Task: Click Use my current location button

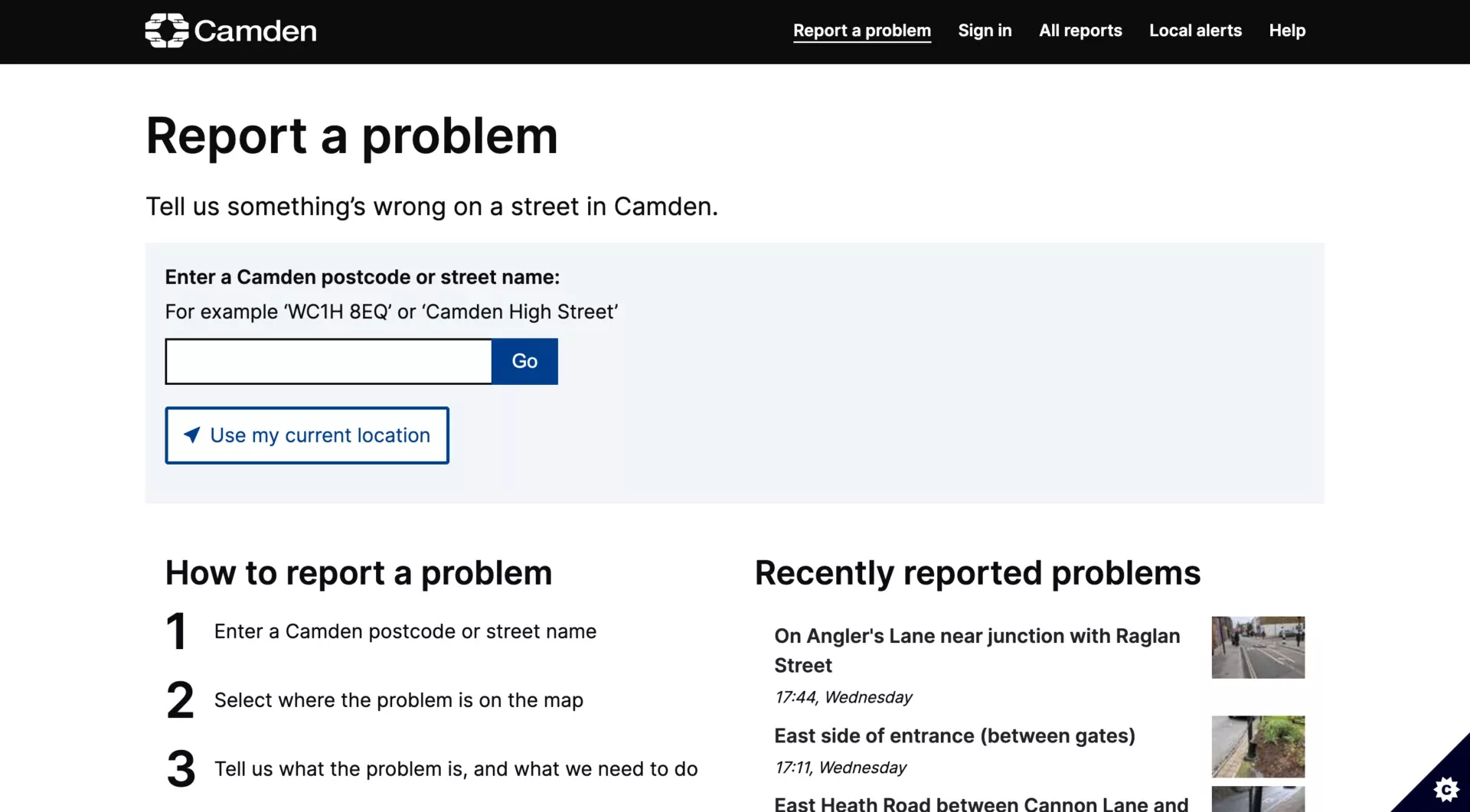Action: pos(307,435)
